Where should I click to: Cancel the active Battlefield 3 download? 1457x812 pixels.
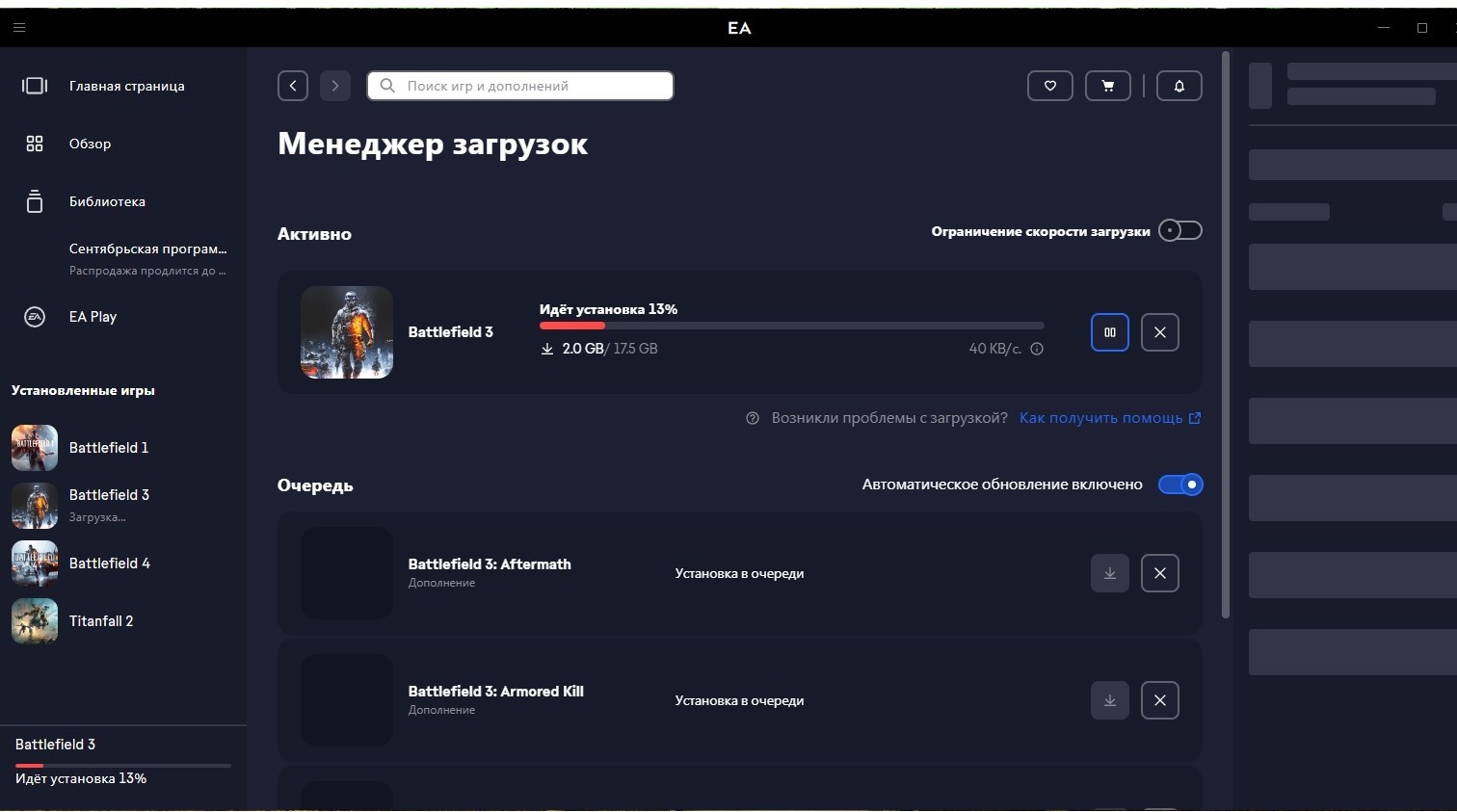[1160, 332]
